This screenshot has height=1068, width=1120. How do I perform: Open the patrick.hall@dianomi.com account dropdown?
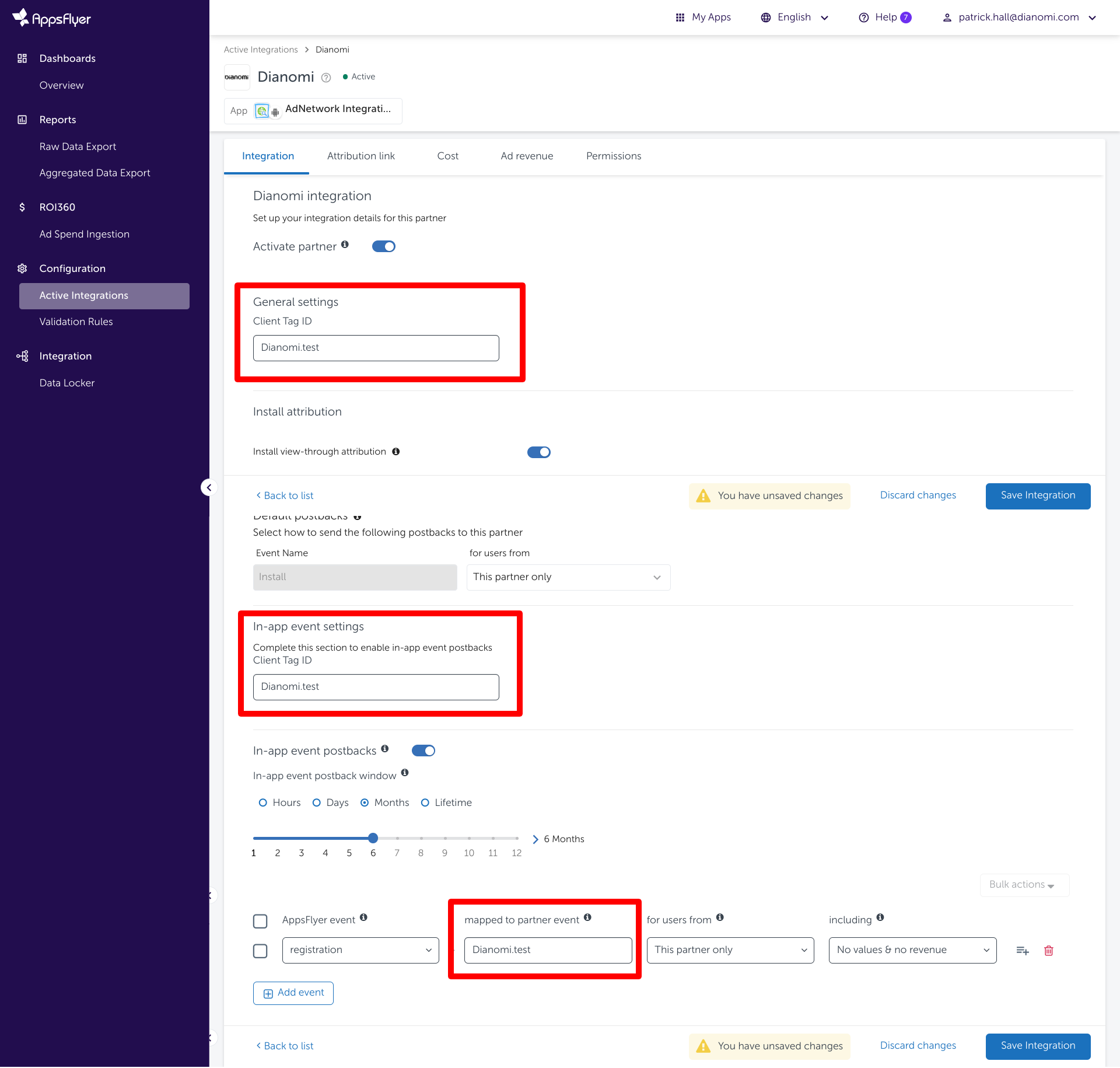(1020, 18)
